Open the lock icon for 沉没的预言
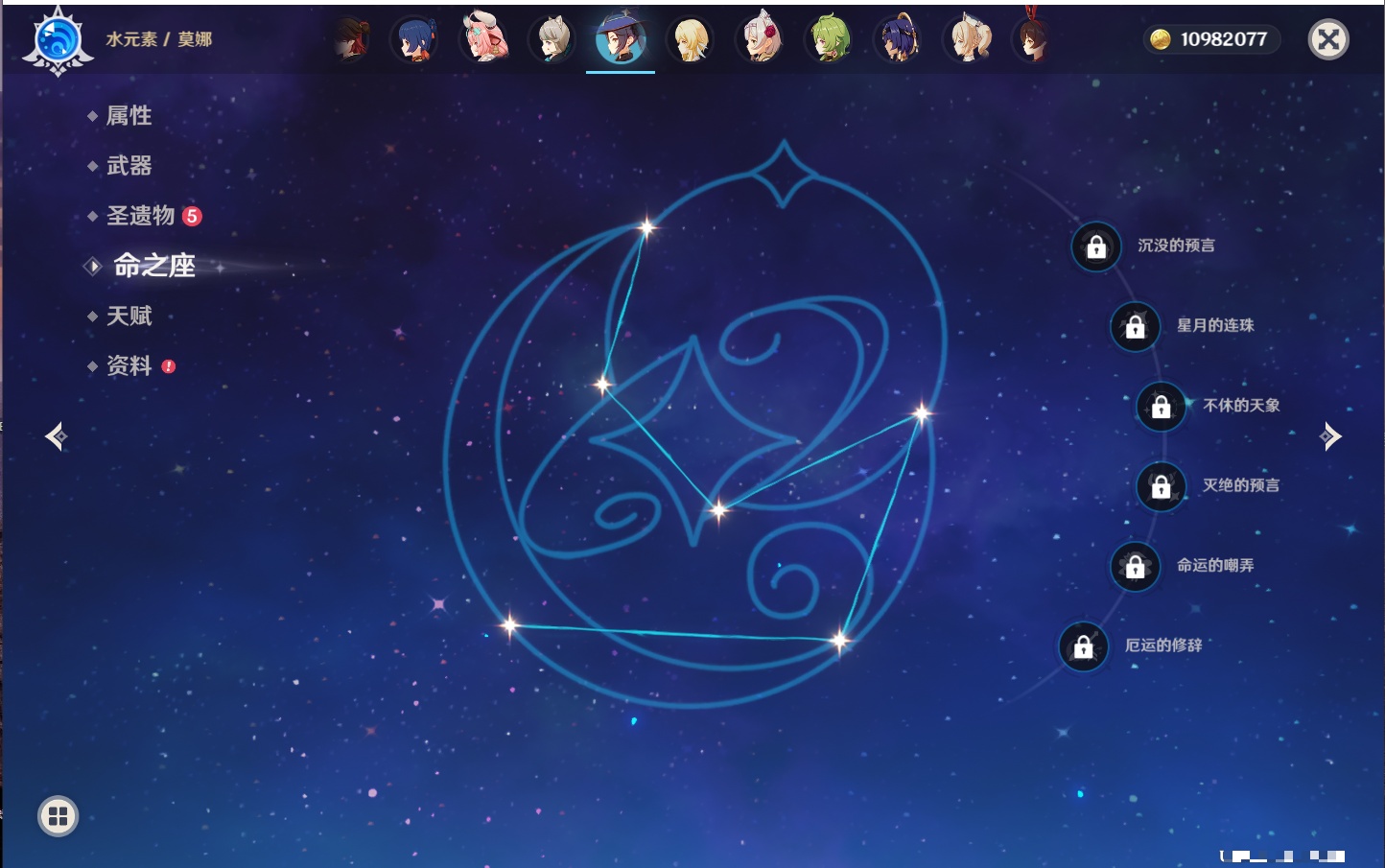 (1096, 246)
